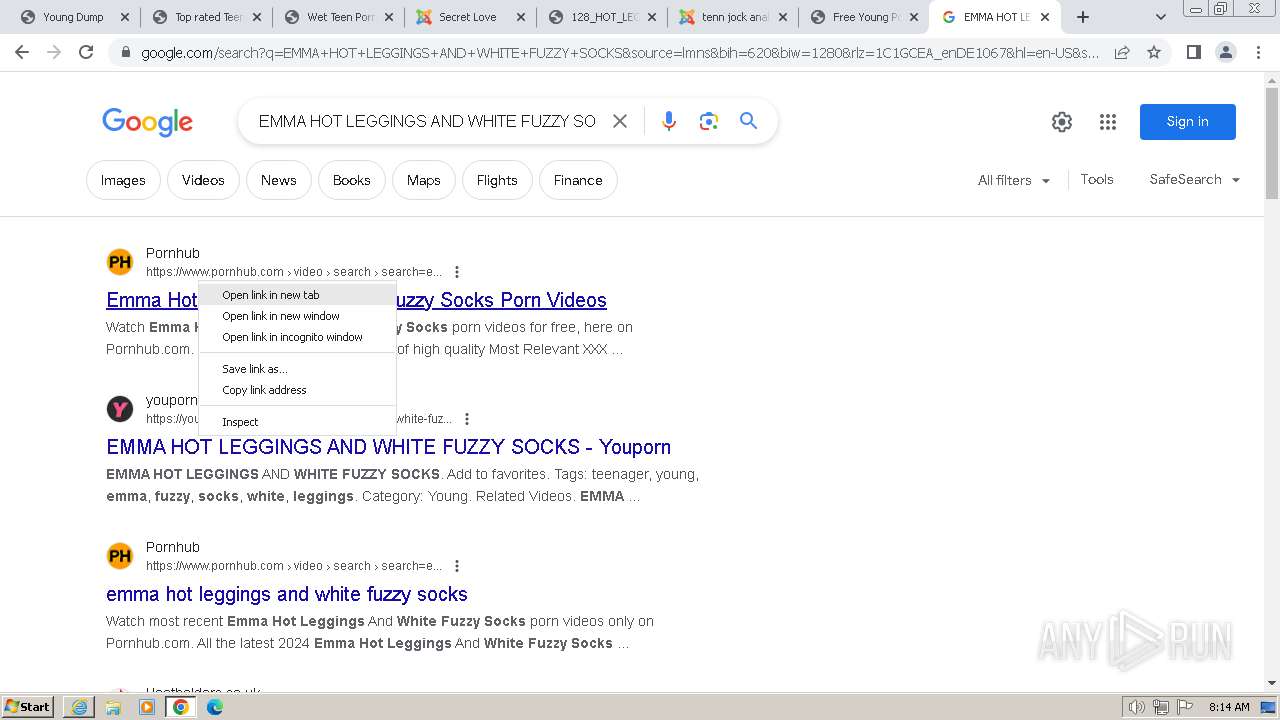This screenshot has height=720, width=1280.
Task: Filter results by Finance
Action: coord(578,180)
